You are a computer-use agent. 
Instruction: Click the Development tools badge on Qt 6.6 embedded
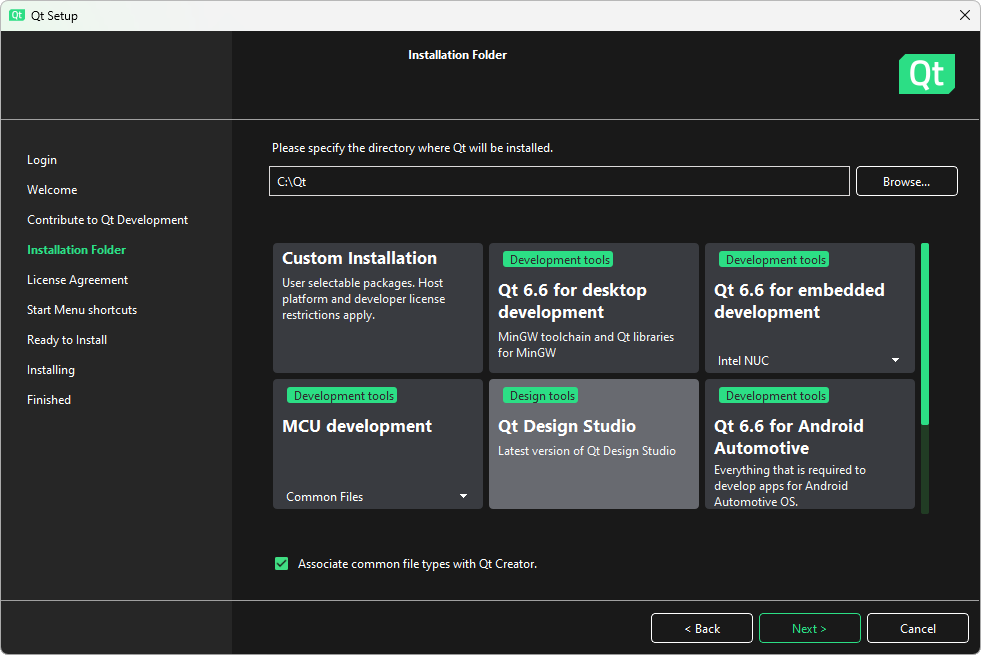[x=775, y=260]
